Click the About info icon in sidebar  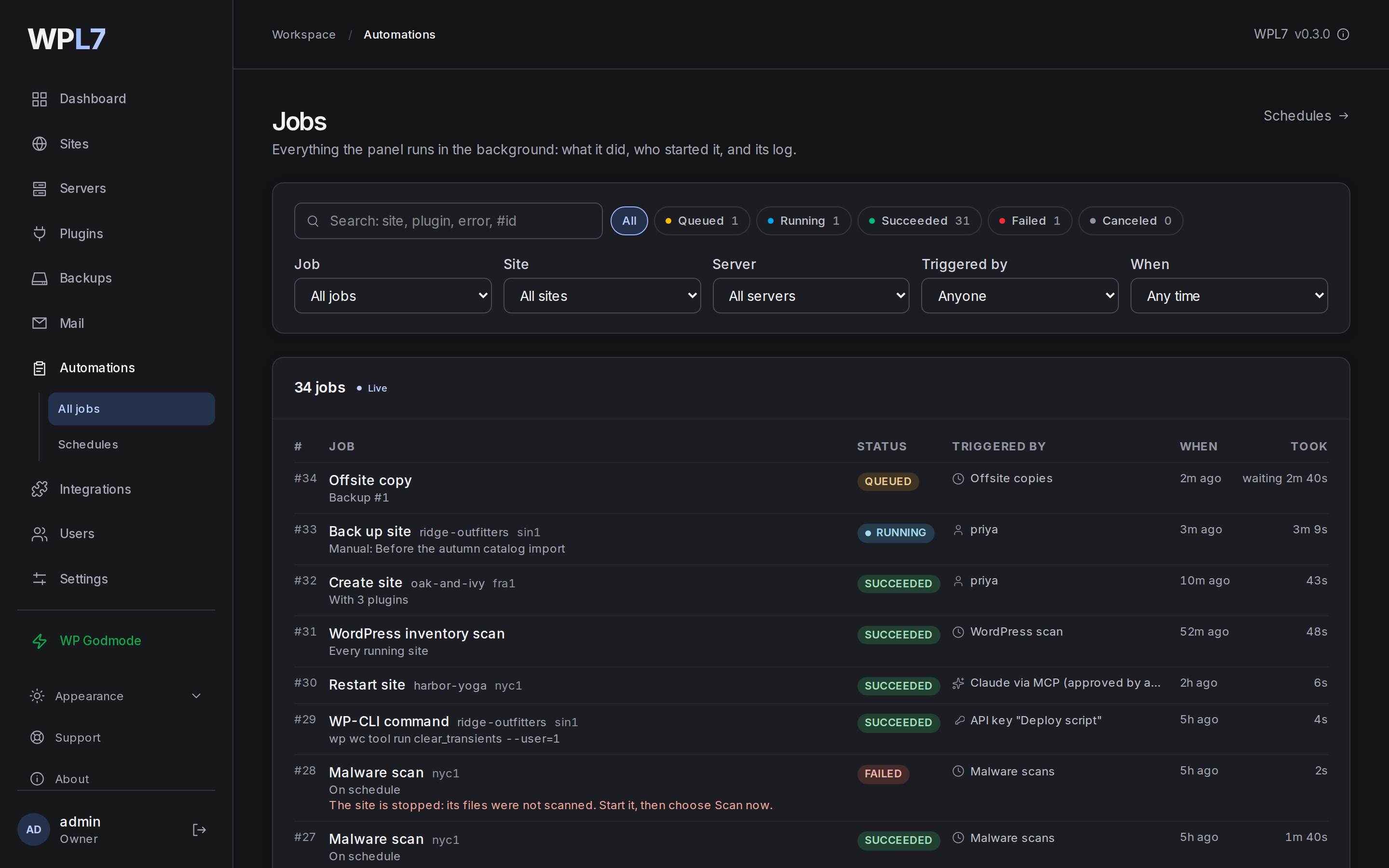pos(37,778)
